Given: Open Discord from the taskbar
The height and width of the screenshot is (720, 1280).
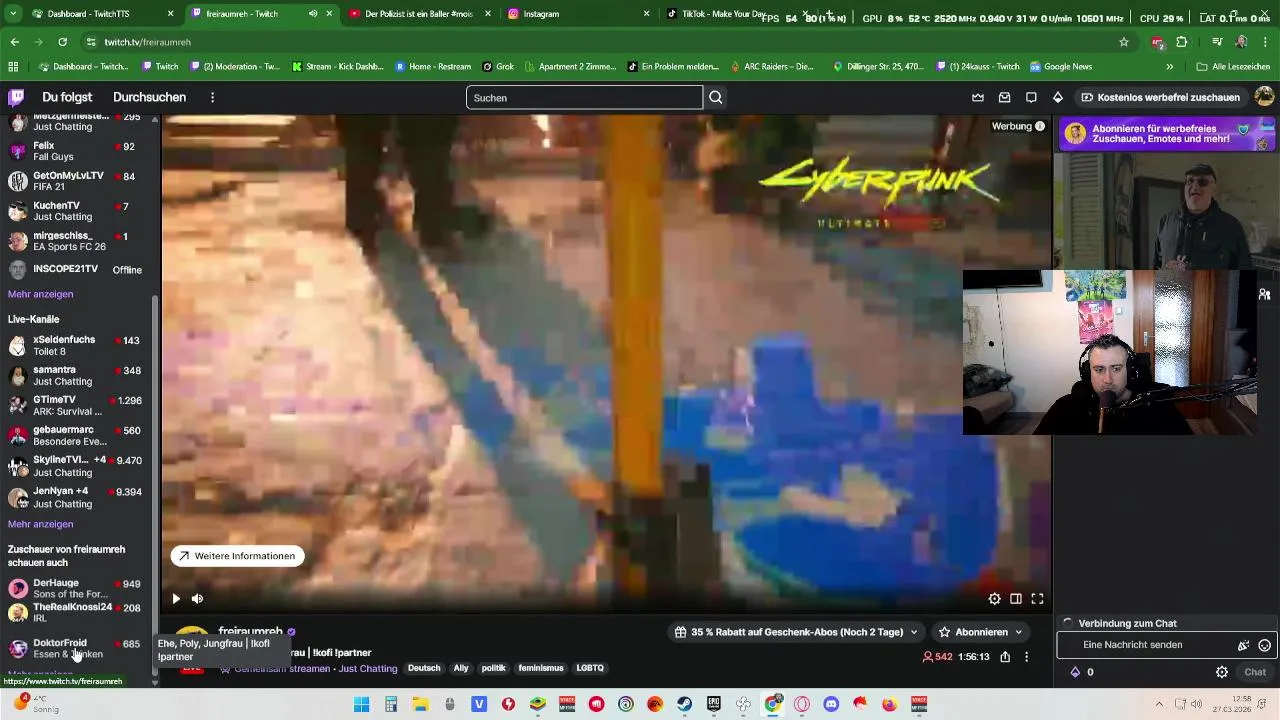Looking at the screenshot, I should [x=830, y=704].
